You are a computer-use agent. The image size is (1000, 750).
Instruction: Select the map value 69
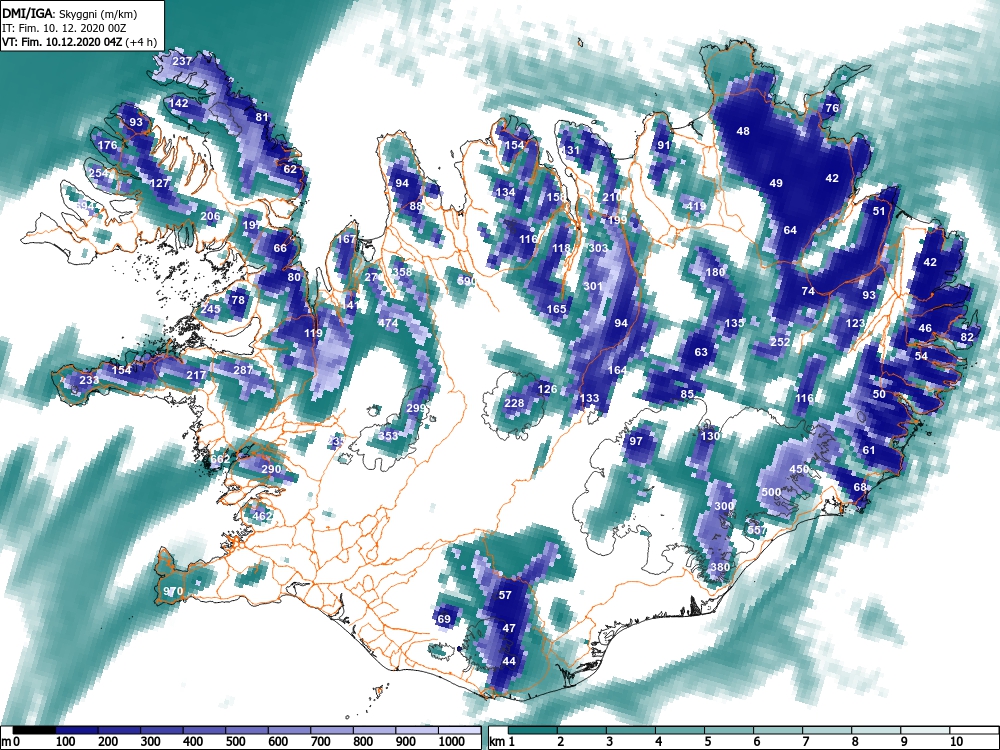click(x=444, y=619)
